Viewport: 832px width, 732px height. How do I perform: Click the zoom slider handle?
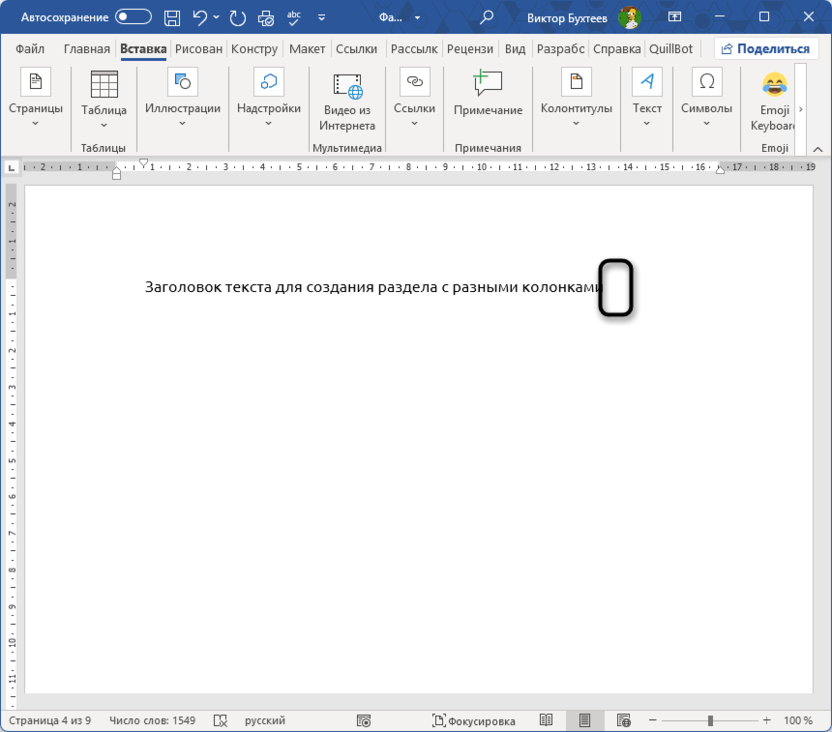(x=710, y=720)
